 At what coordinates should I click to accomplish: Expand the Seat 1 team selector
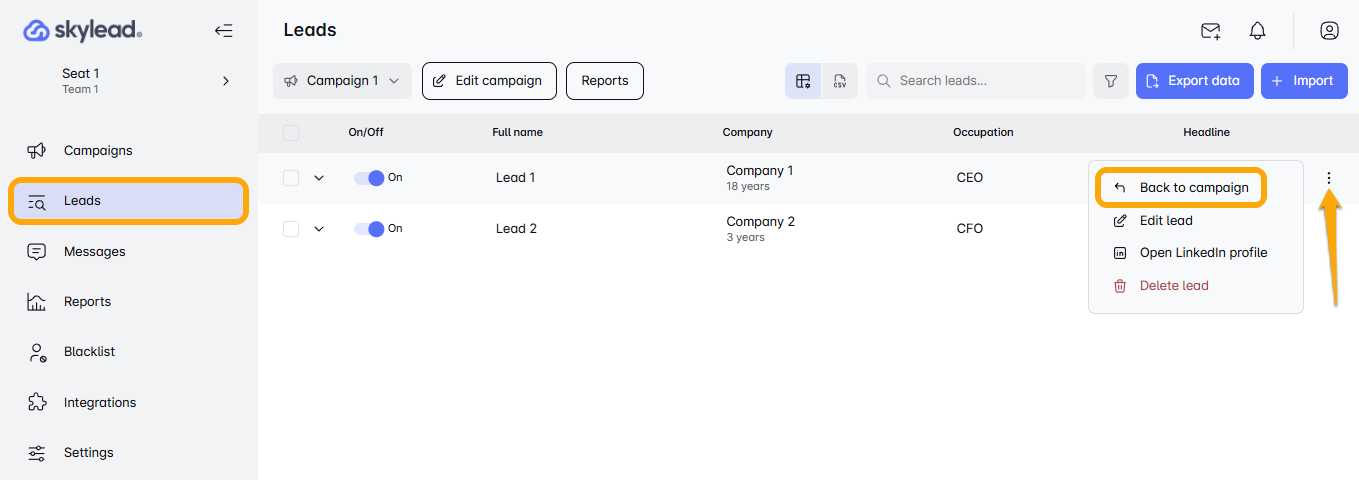(x=226, y=81)
